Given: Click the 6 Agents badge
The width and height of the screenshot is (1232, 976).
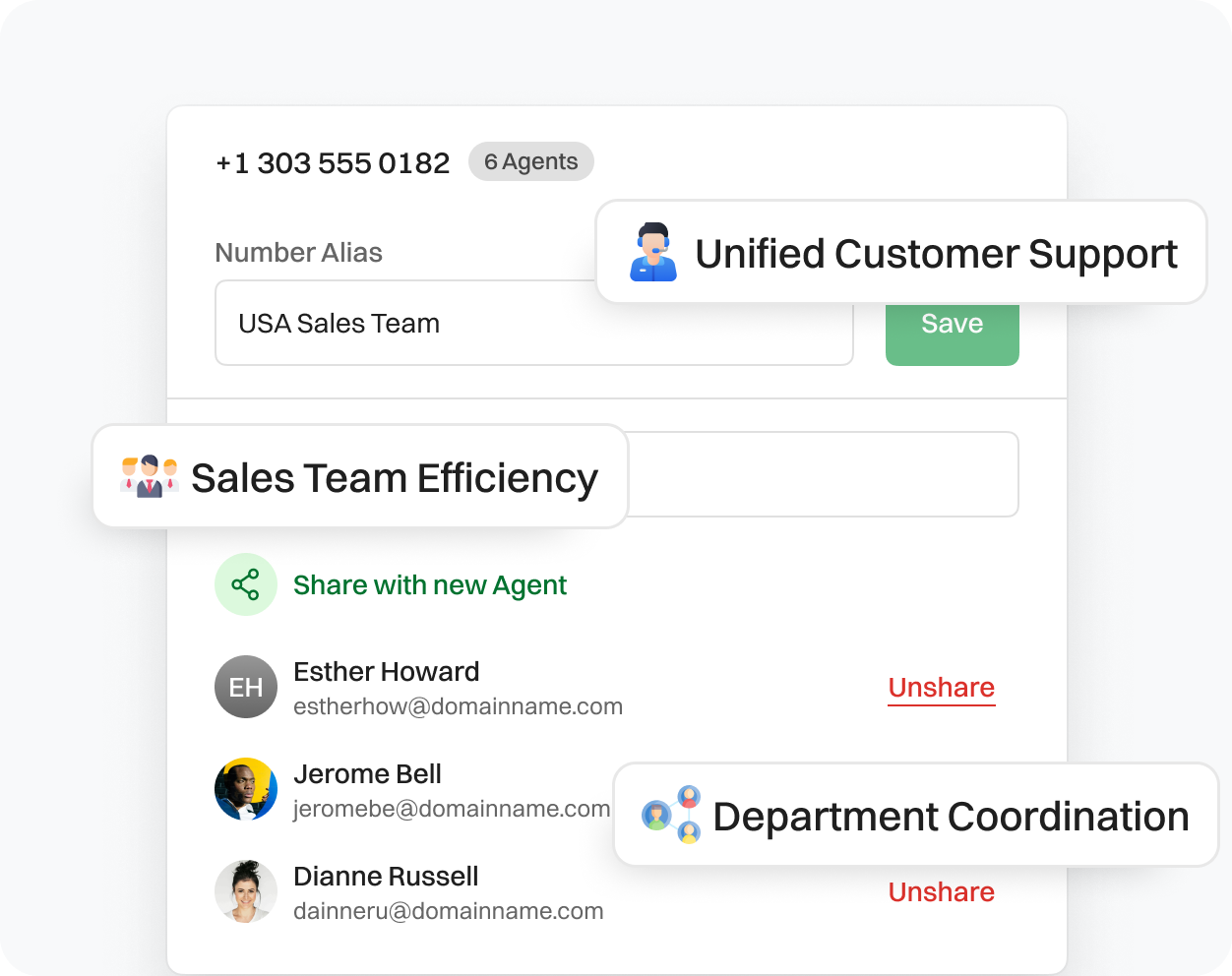Looking at the screenshot, I should (x=531, y=161).
